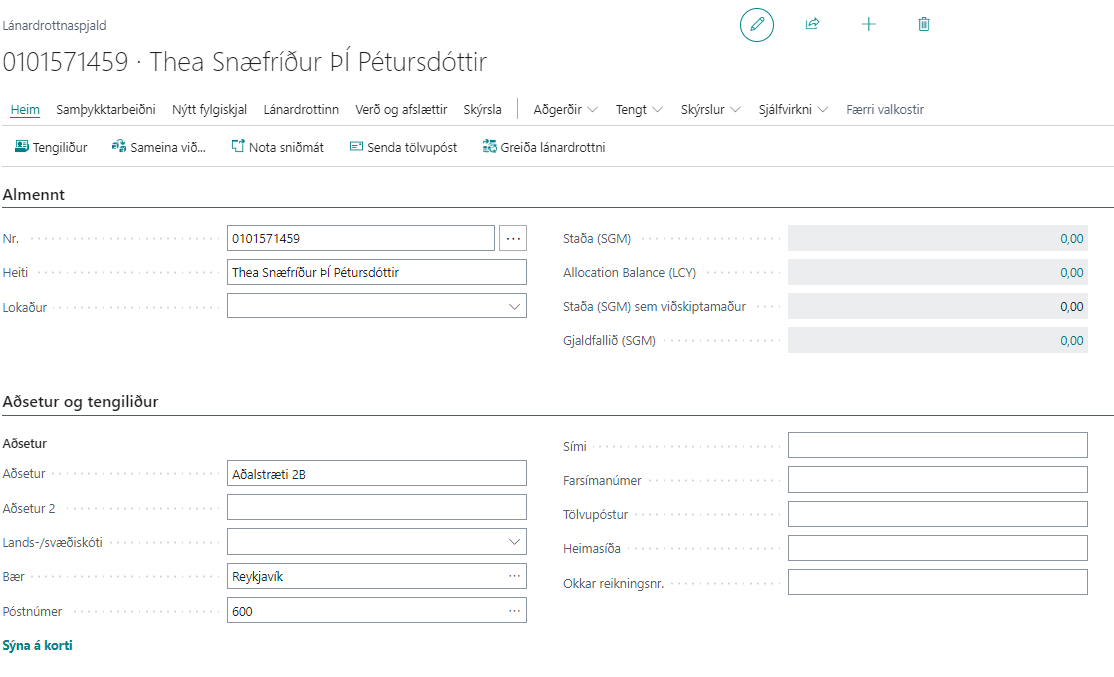Open Tengiliður contact action
This screenshot has height=677, width=1114.
(51, 147)
